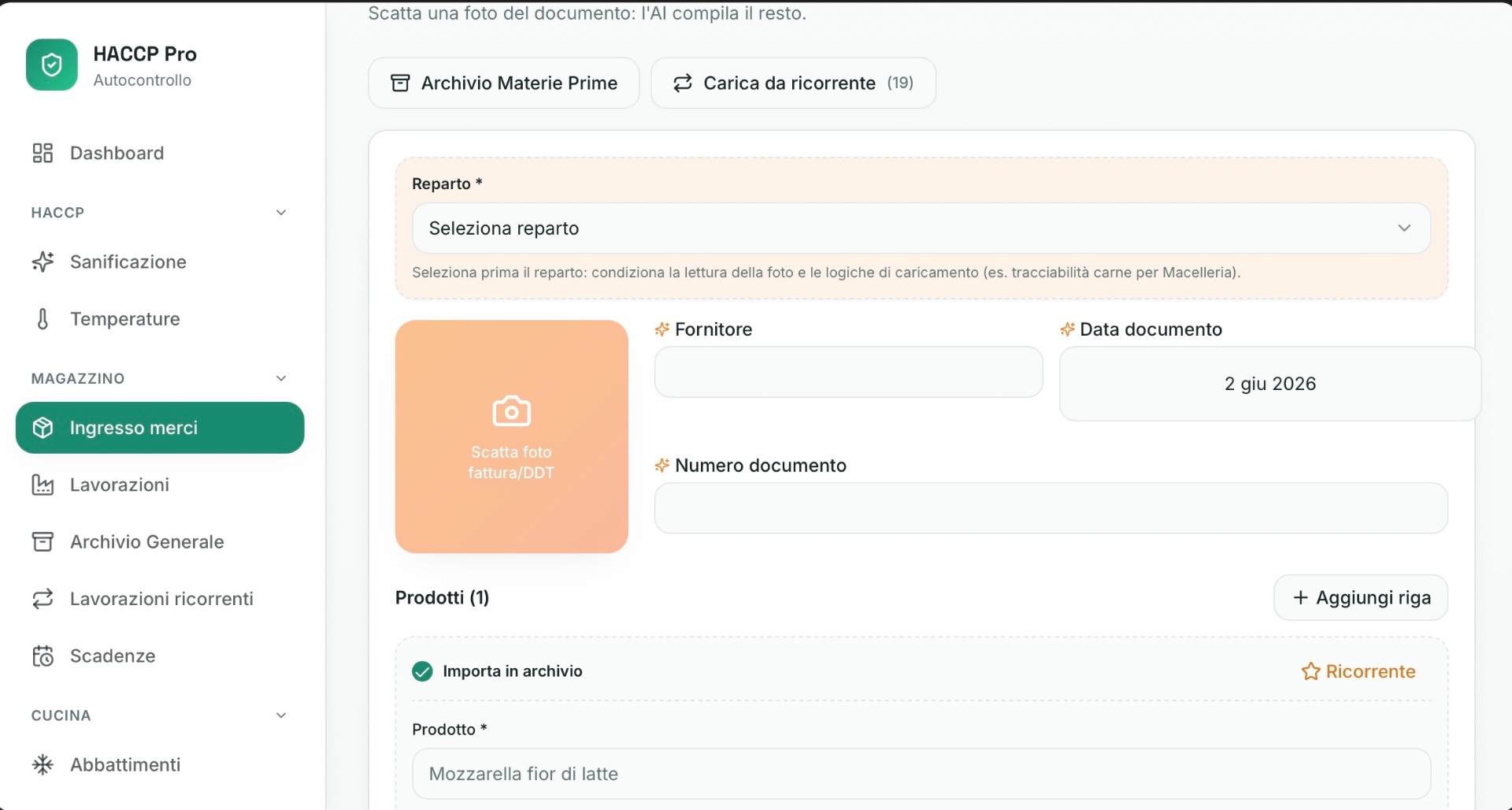Click the Dashboard grid icon
The height and width of the screenshot is (810, 1512).
43,153
